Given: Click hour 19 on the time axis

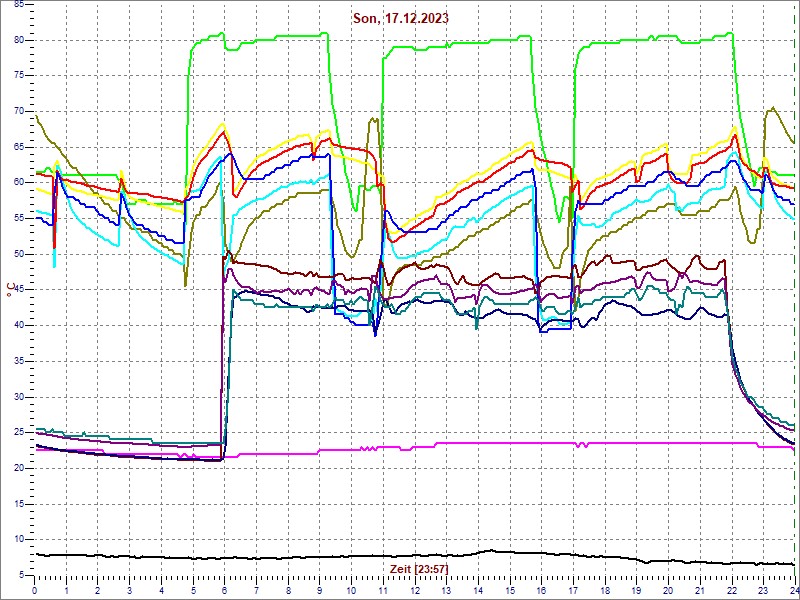Looking at the screenshot, I should pyautogui.click(x=637, y=589).
